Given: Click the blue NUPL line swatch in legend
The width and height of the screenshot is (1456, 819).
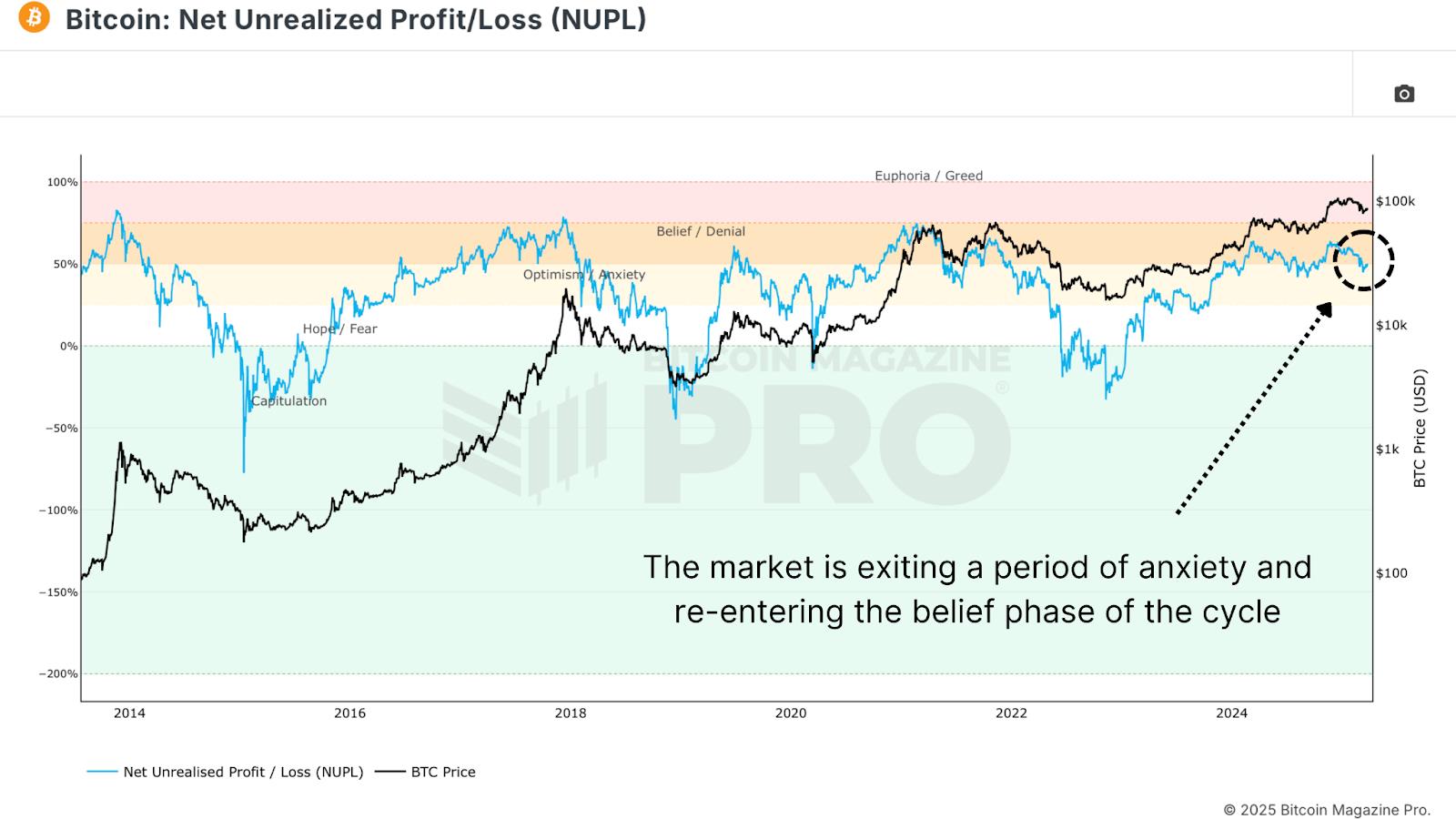Looking at the screenshot, I should coord(102,772).
